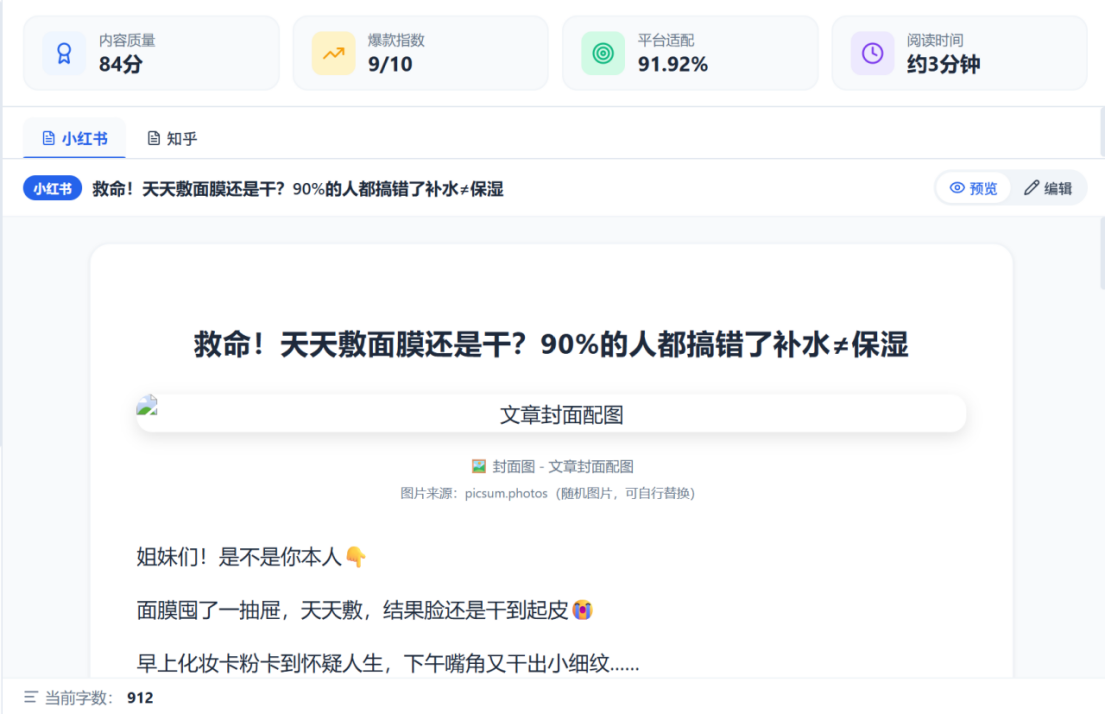Image resolution: width=1106 pixels, height=714 pixels.
Task: Click the word count list icon
Action: click(30, 697)
